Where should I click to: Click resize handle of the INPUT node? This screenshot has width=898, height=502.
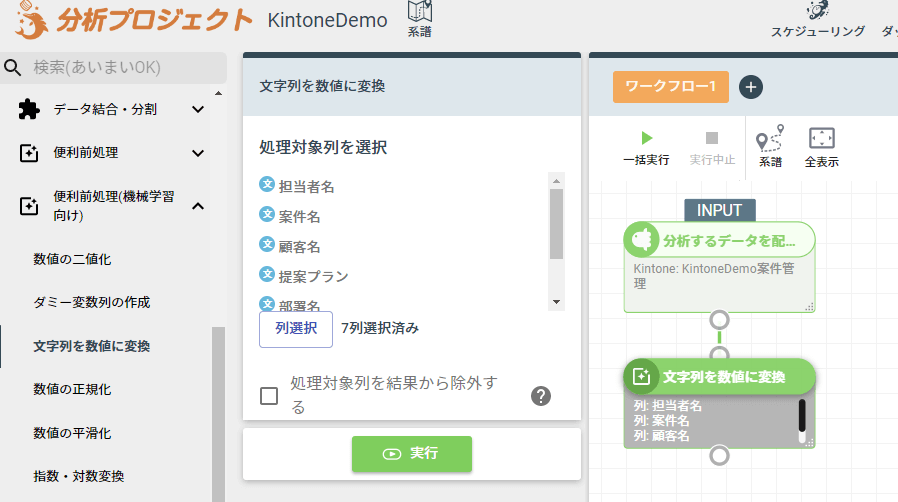coord(809,307)
